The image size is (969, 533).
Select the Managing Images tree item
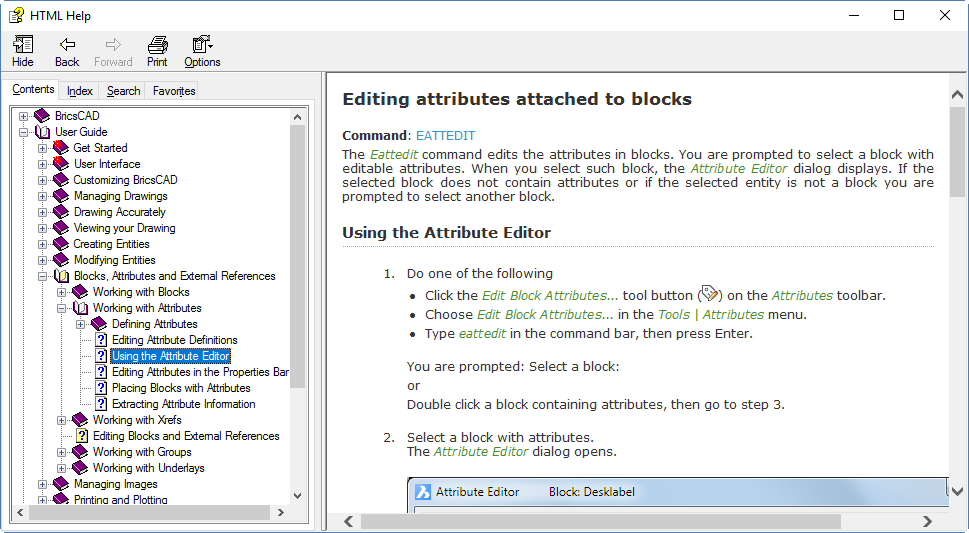pyautogui.click(x=116, y=484)
